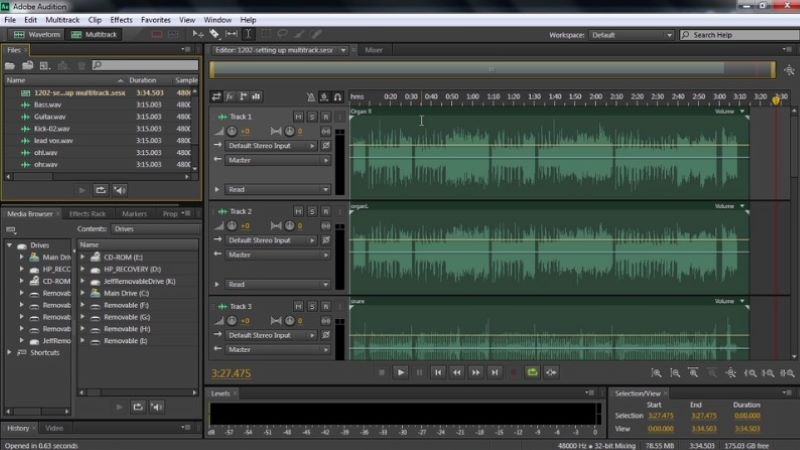The image size is (800, 450).
Task: Switch to Multitrack view
Action: pos(94,34)
